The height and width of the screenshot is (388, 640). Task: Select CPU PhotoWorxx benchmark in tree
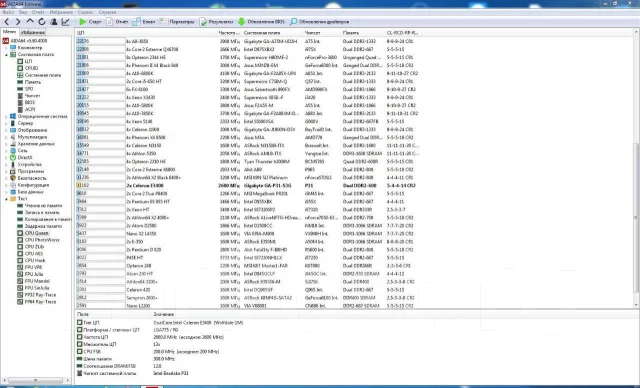(x=42, y=240)
